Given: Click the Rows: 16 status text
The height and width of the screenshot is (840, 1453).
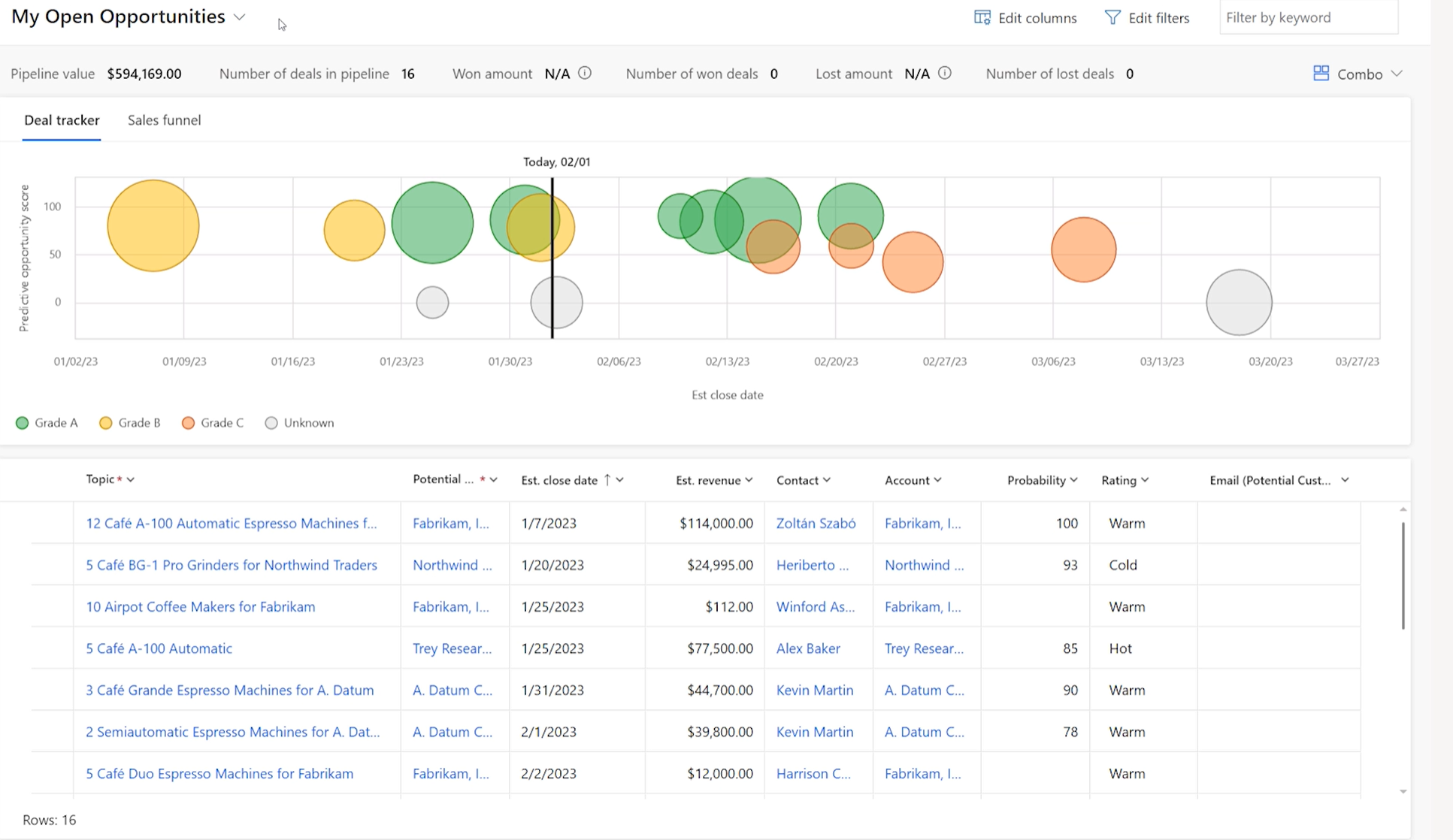Looking at the screenshot, I should click(x=50, y=820).
